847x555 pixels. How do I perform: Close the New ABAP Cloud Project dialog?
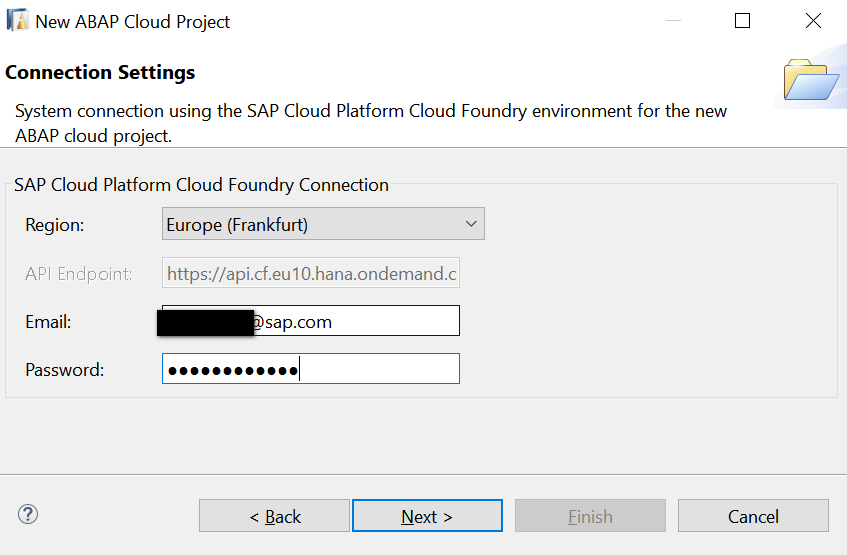pos(814,21)
